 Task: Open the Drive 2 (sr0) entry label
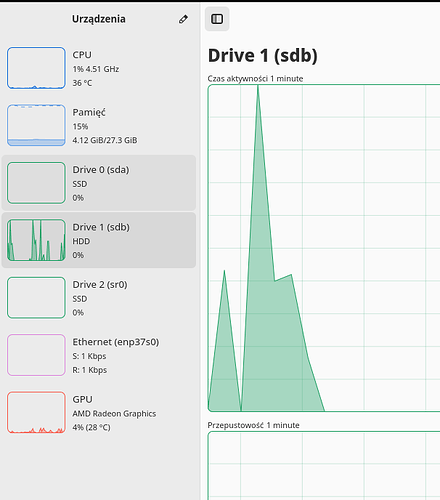click(x=100, y=285)
